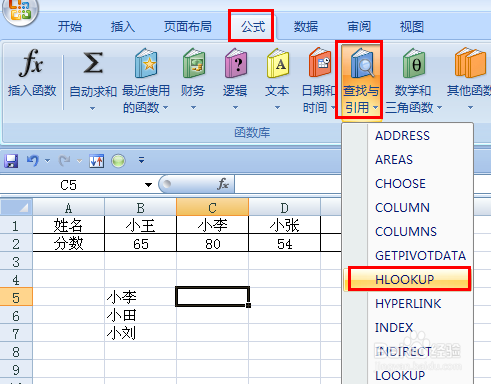The image size is (491, 384).
Task: Expand the 其他函数 dropdown arrow
Action: [x=470, y=108]
